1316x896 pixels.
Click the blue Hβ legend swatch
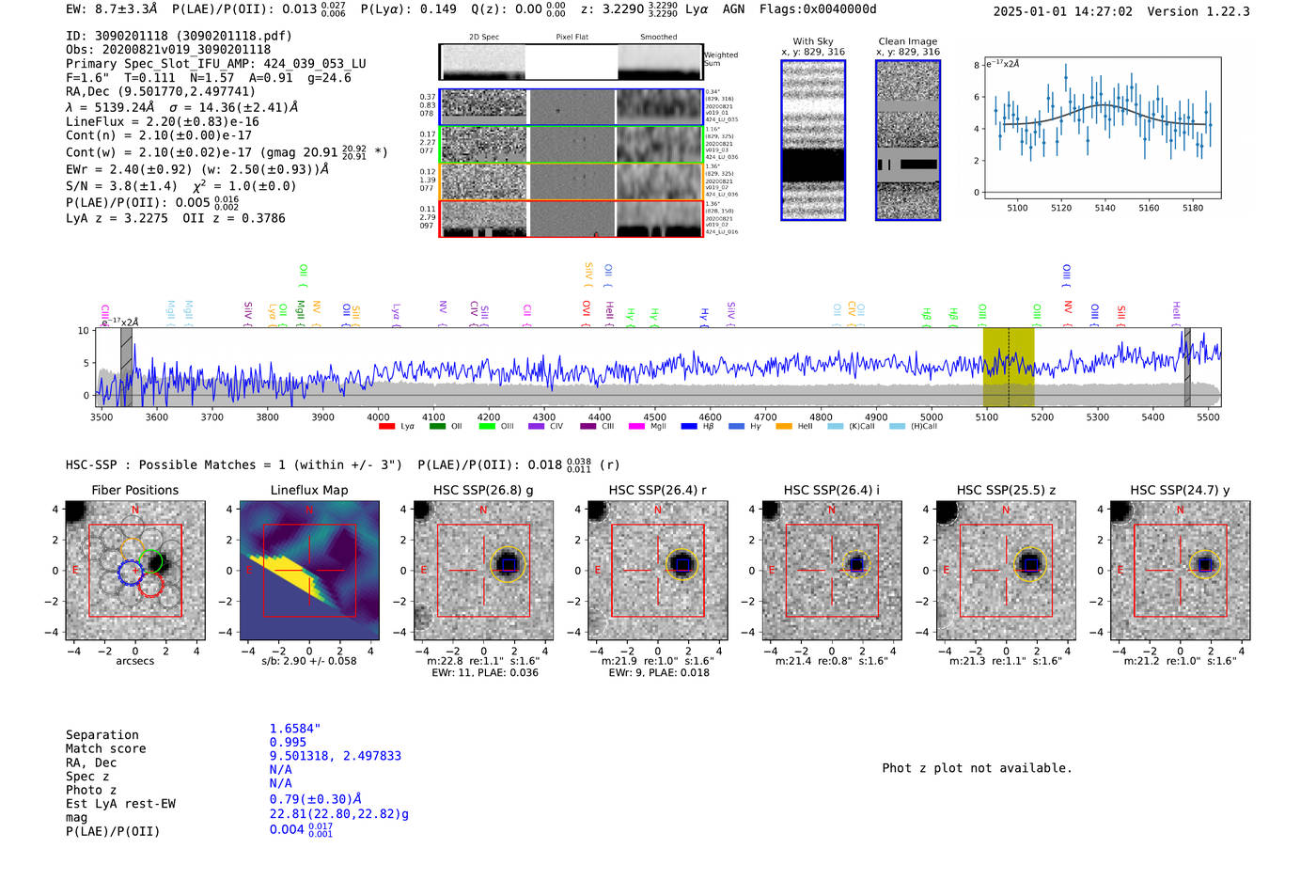[689, 427]
